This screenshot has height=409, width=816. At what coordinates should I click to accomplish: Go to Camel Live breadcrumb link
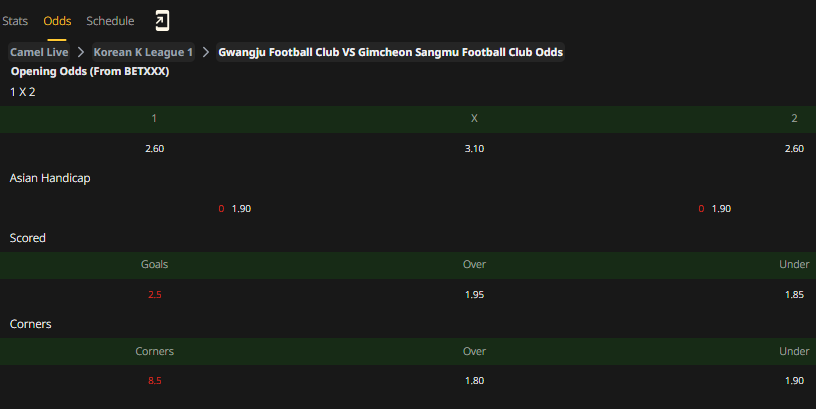39,52
